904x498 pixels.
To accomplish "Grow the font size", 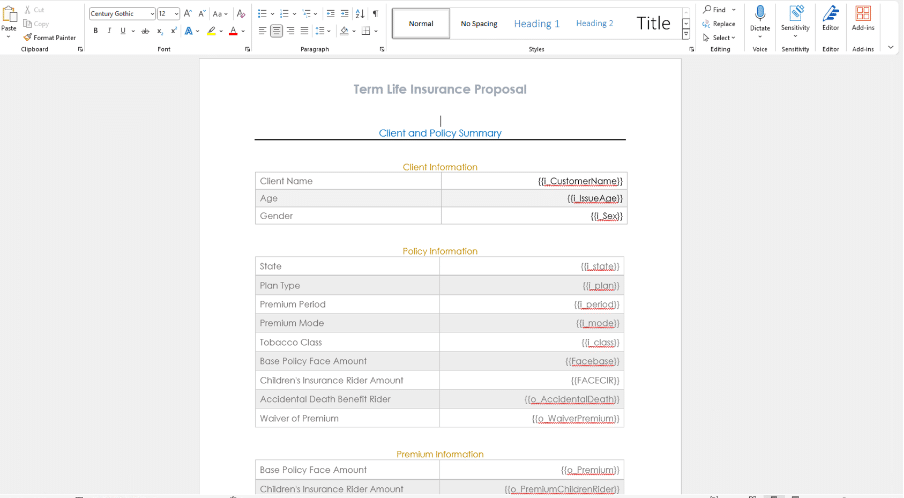I will point(189,14).
